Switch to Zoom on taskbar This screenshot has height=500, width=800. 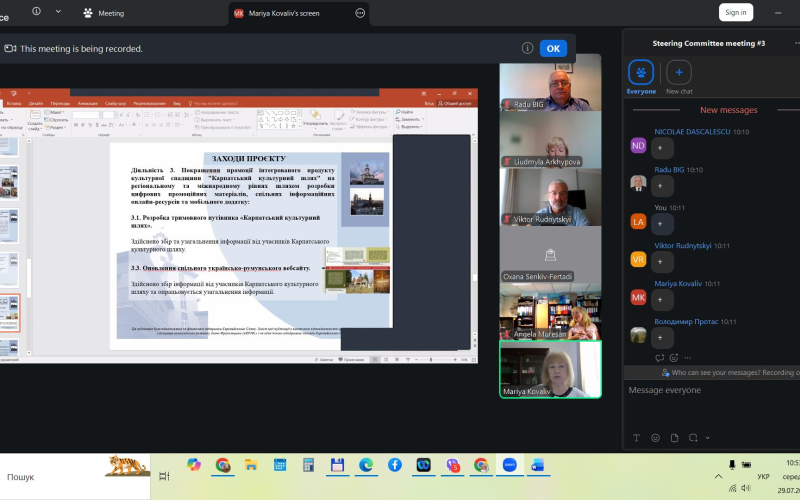[x=509, y=465]
